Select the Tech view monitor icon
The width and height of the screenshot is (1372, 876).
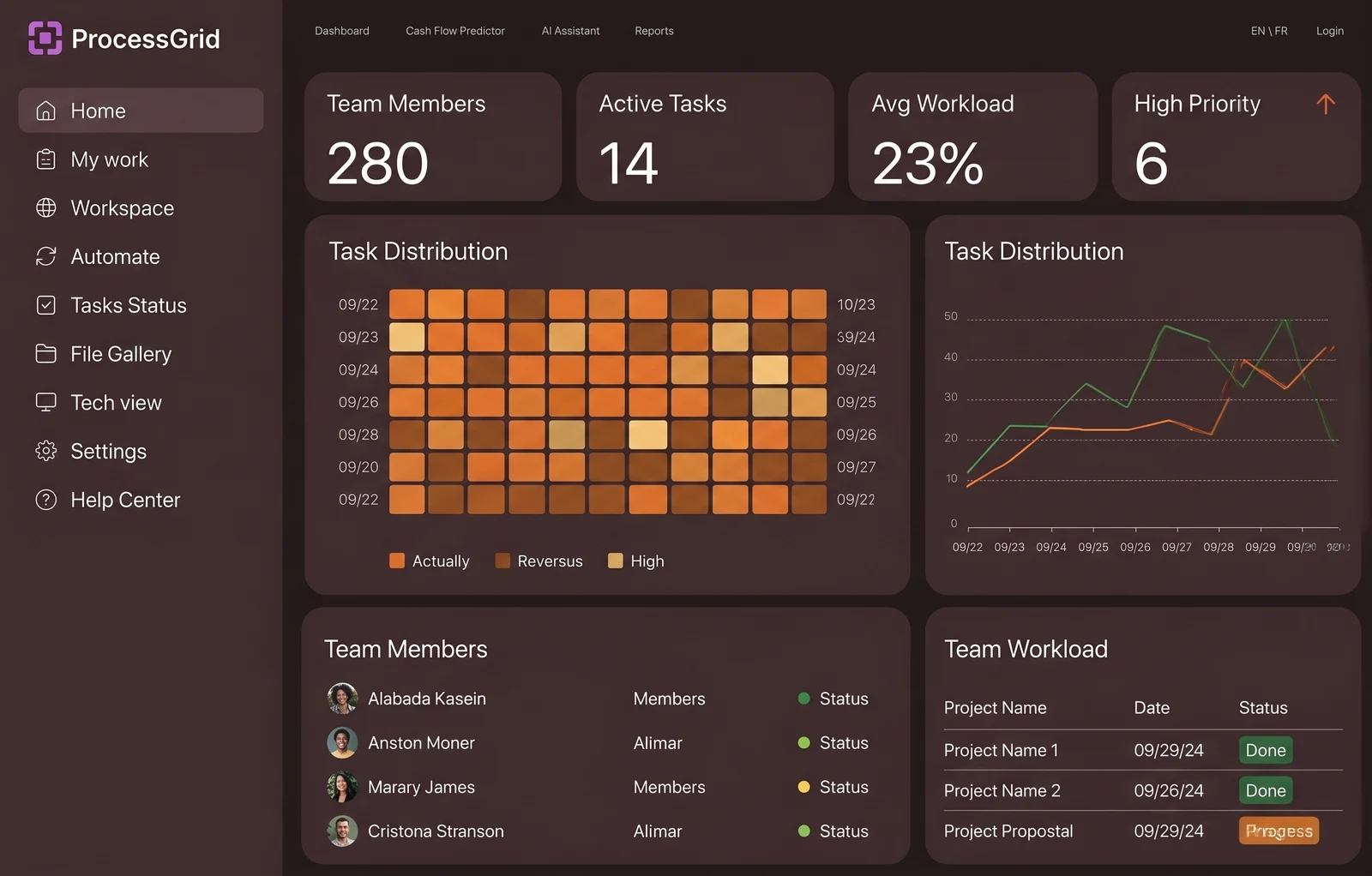pyautogui.click(x=46, y=402)
